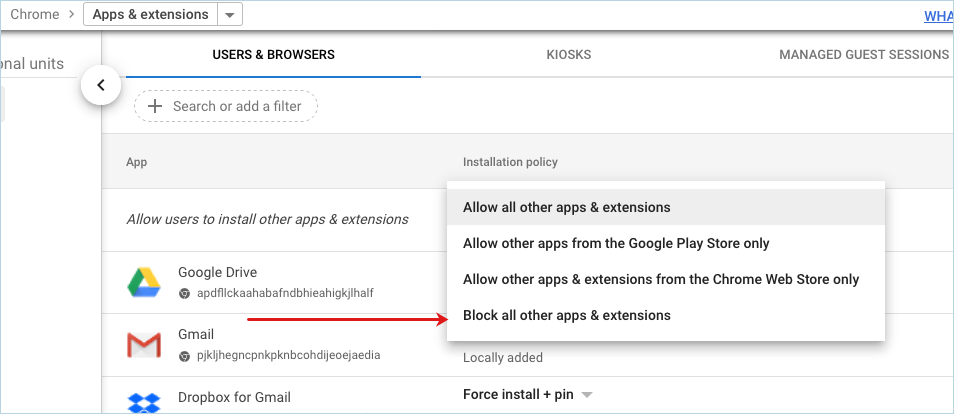
Task: Select the Dropbox for Gmail app name
Action: (x=234, y=398)
